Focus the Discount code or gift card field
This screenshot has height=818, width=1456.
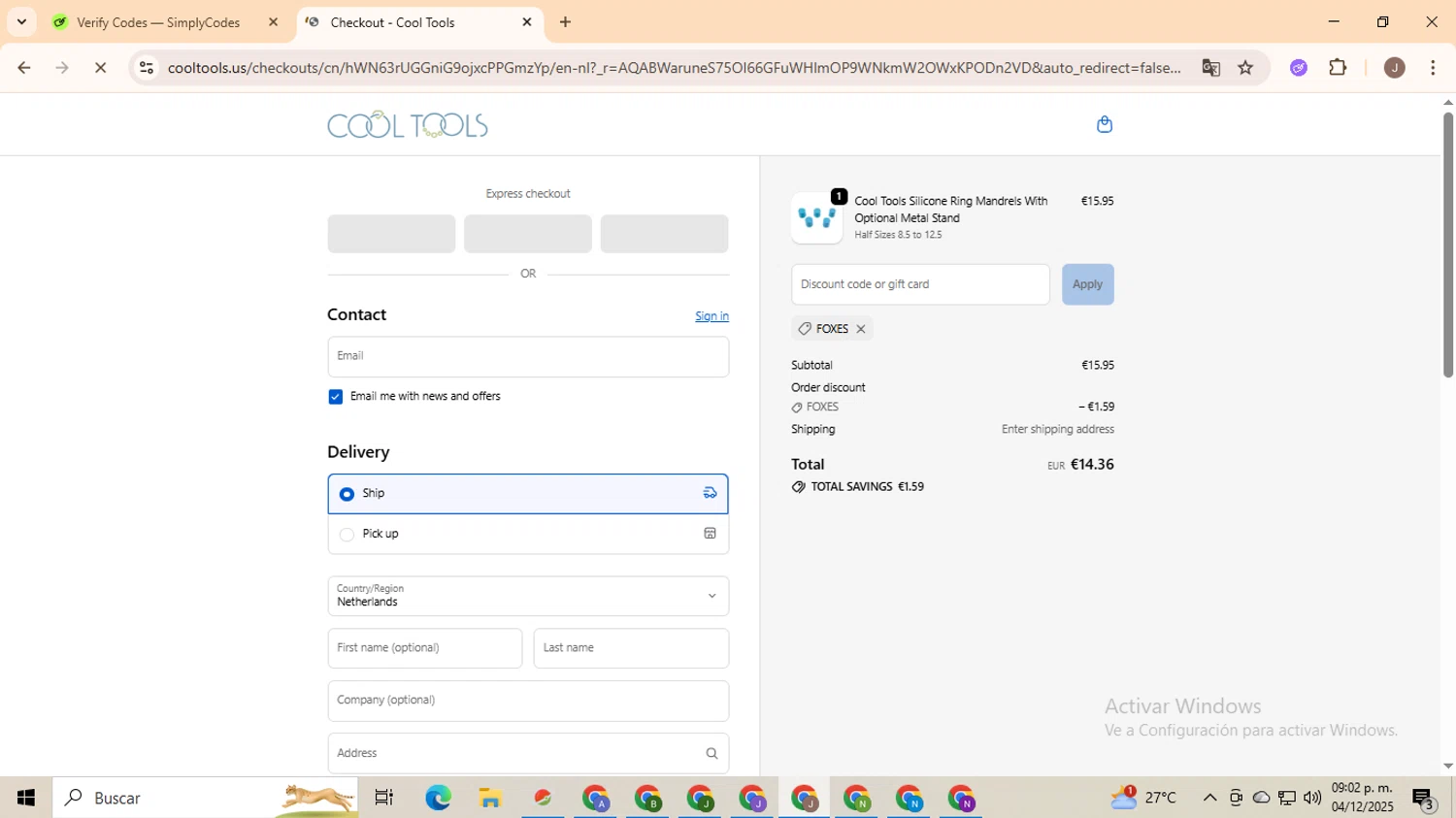coord(920,284)
